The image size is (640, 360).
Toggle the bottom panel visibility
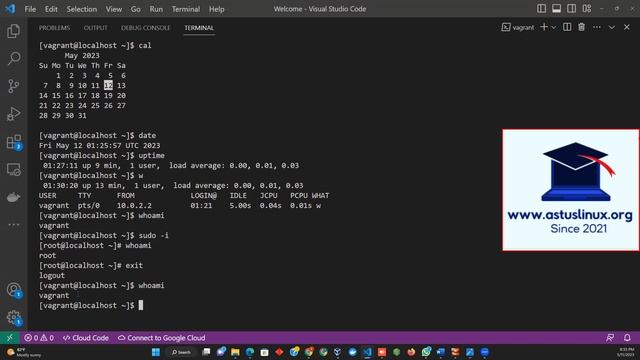tap(556, 9)
